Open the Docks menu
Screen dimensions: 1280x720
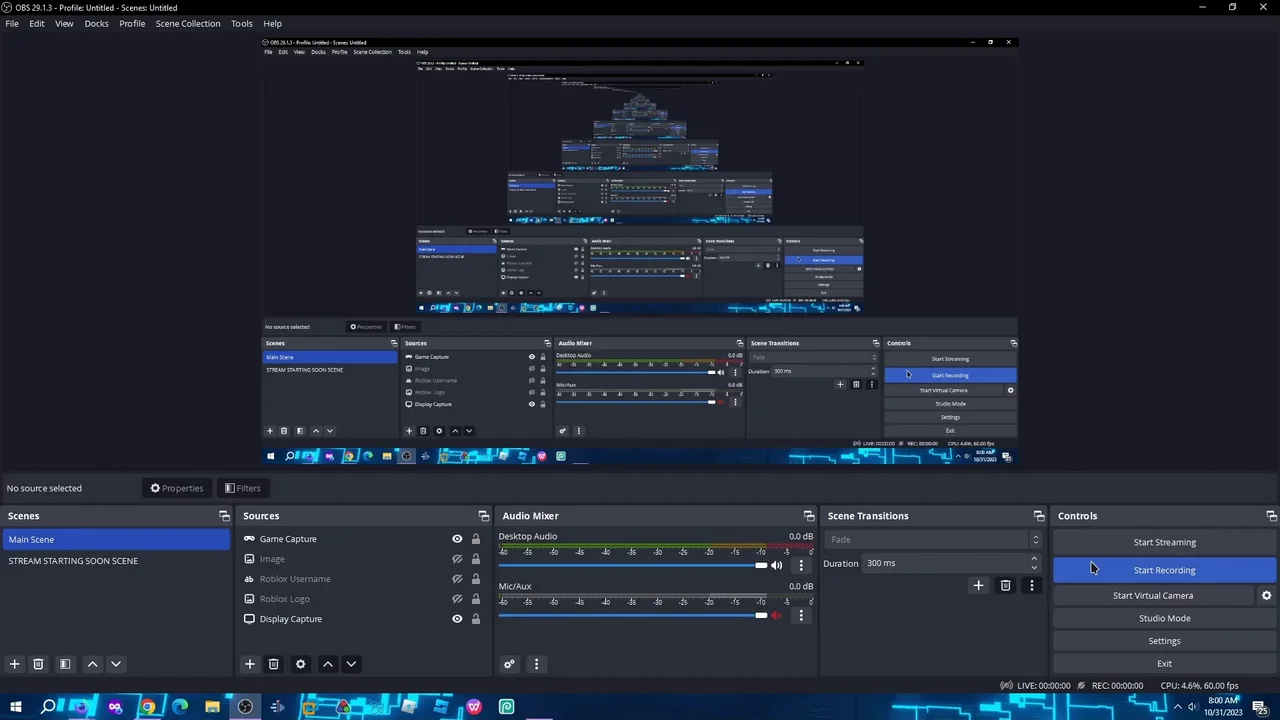pos(96,23)
